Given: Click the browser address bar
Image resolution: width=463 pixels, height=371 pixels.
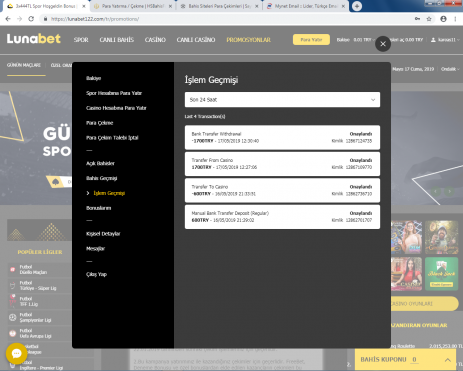Looking at the screenshot, I should click(x=227, y=19).
